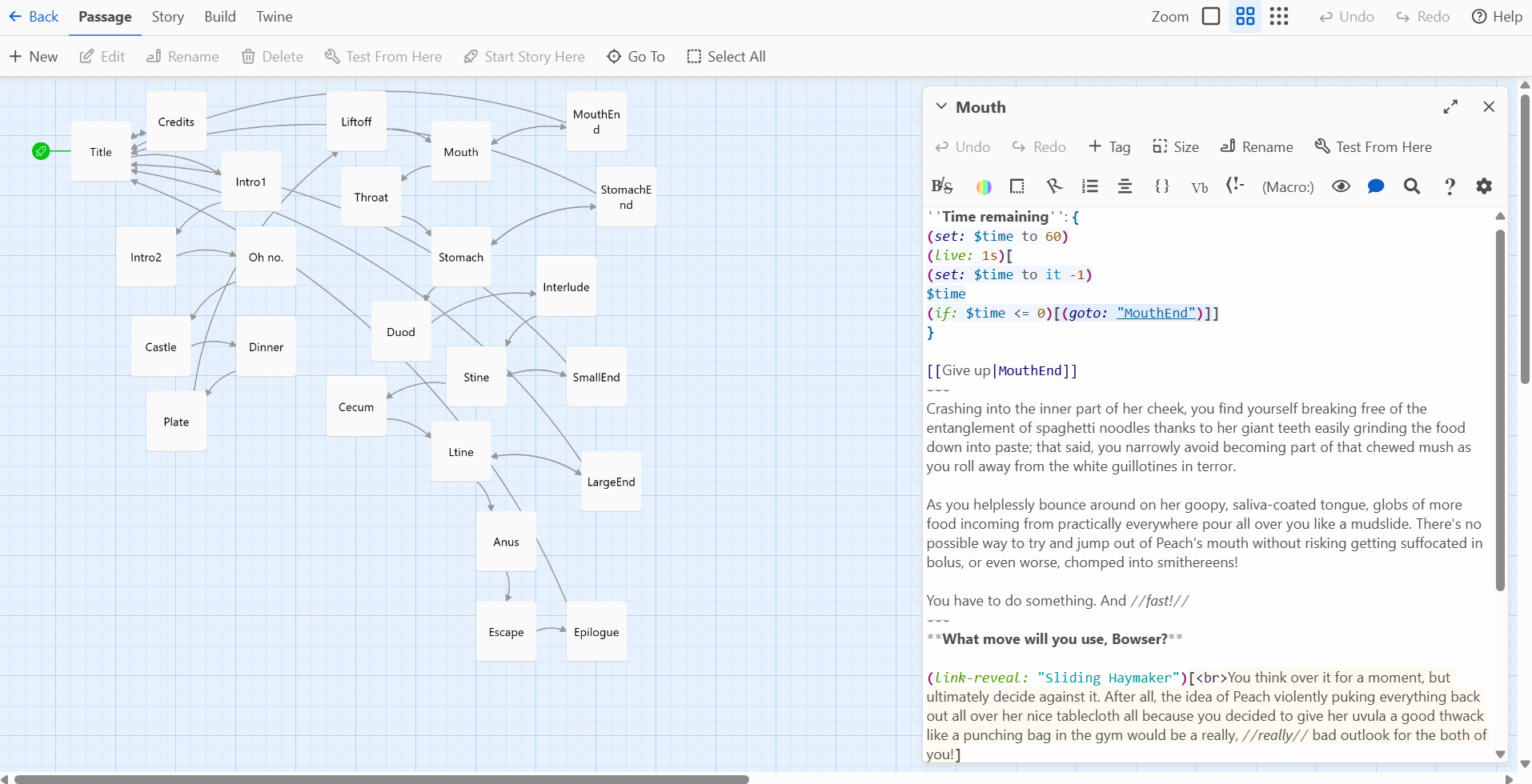Viewport: 1532px width, 784px height.
Task: Maximize the Mouth editor with expand arrows
Action: click(1450, 106)
